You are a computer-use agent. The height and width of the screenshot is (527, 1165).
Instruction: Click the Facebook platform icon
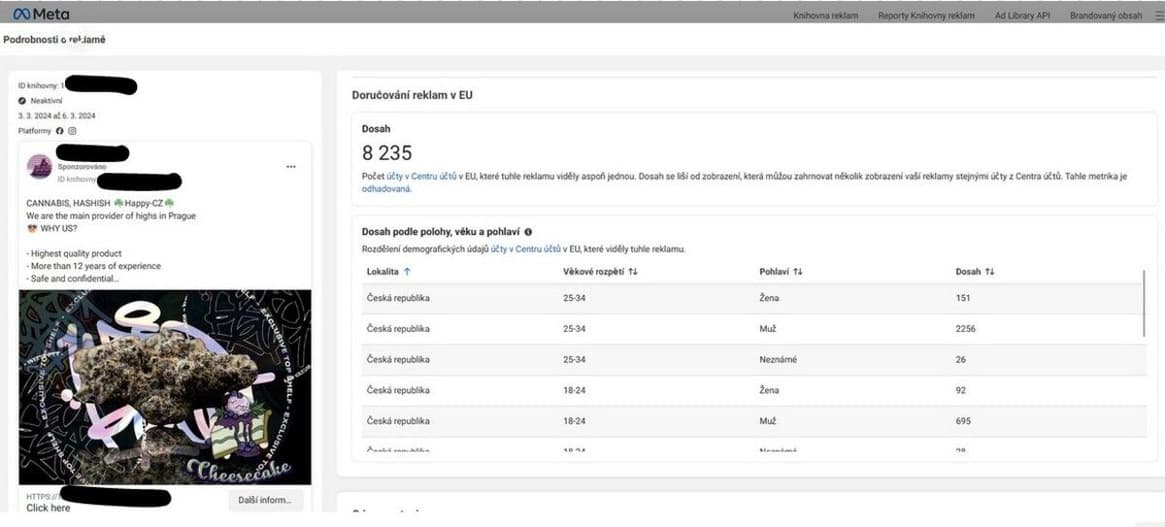click(60, 131)
